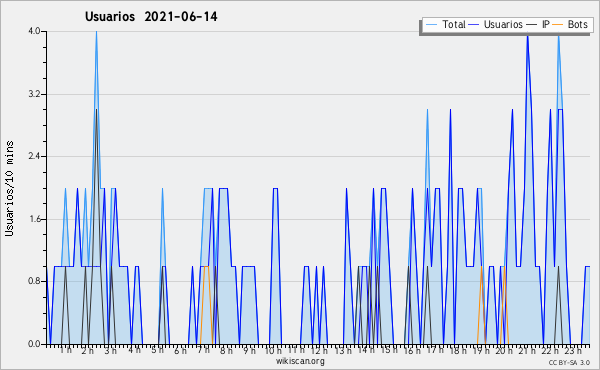Screen dimensions: 600x370
Task: Click the '3 h' x-axis label
Action: 111,351
